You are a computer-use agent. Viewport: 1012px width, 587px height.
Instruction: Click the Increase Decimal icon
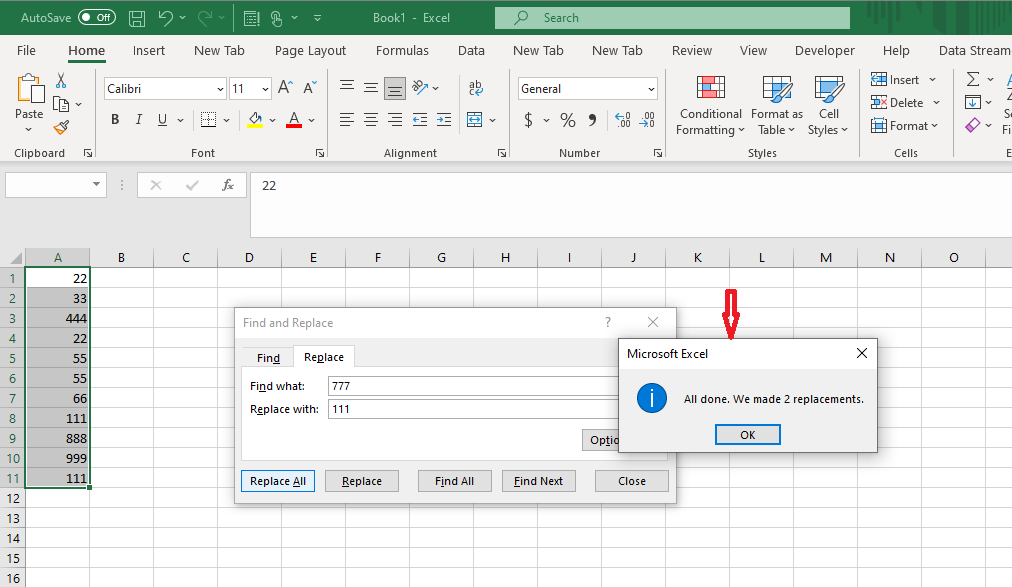(x=623, y=120)
